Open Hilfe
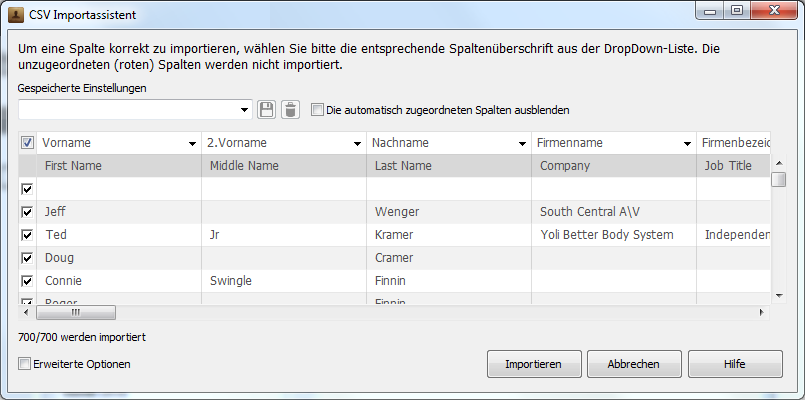Image resolution: width=805 pixels, height=400 pixels. (735, 364)
